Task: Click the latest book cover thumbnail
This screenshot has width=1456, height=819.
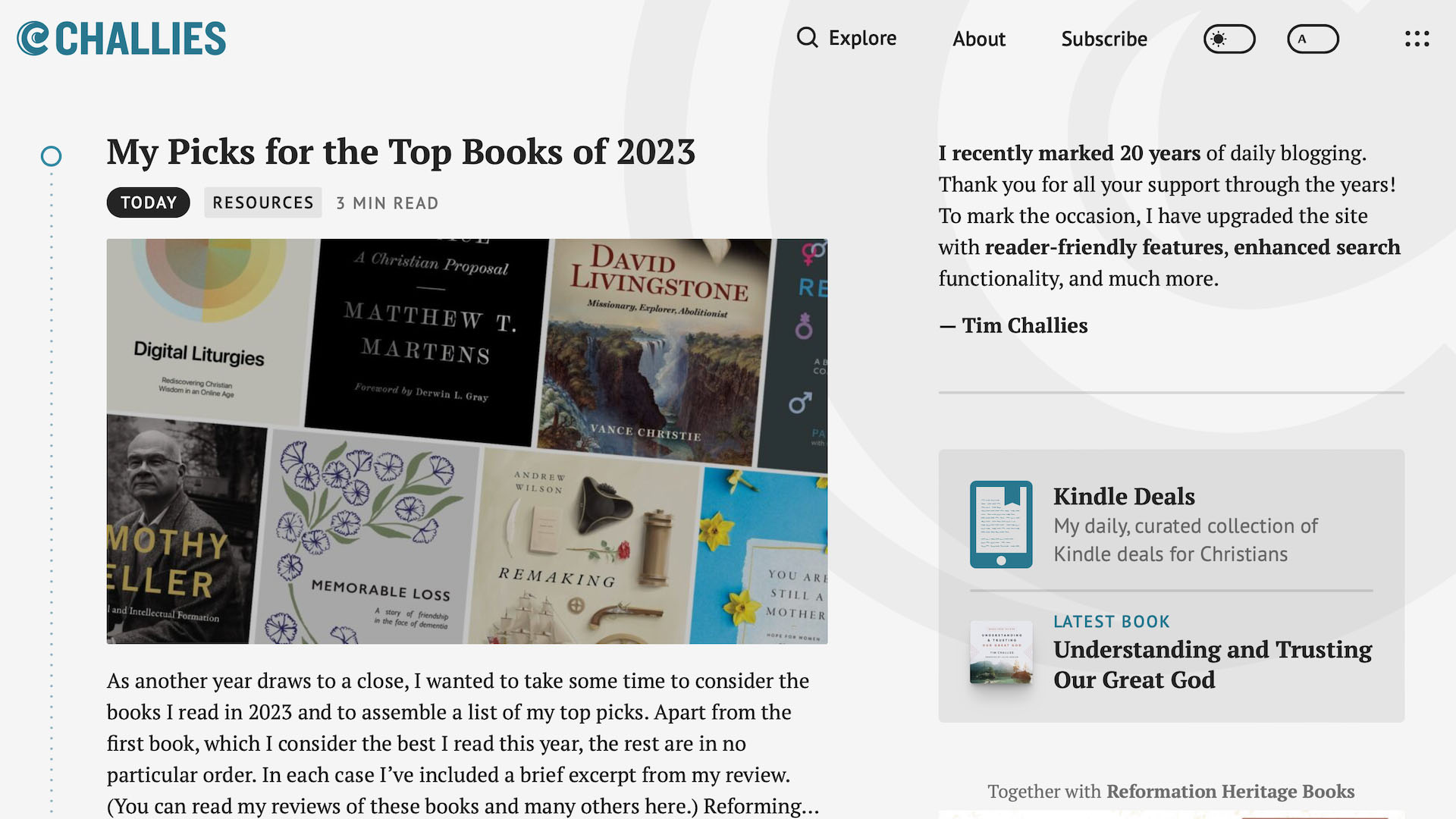Action: [1001, 652]
